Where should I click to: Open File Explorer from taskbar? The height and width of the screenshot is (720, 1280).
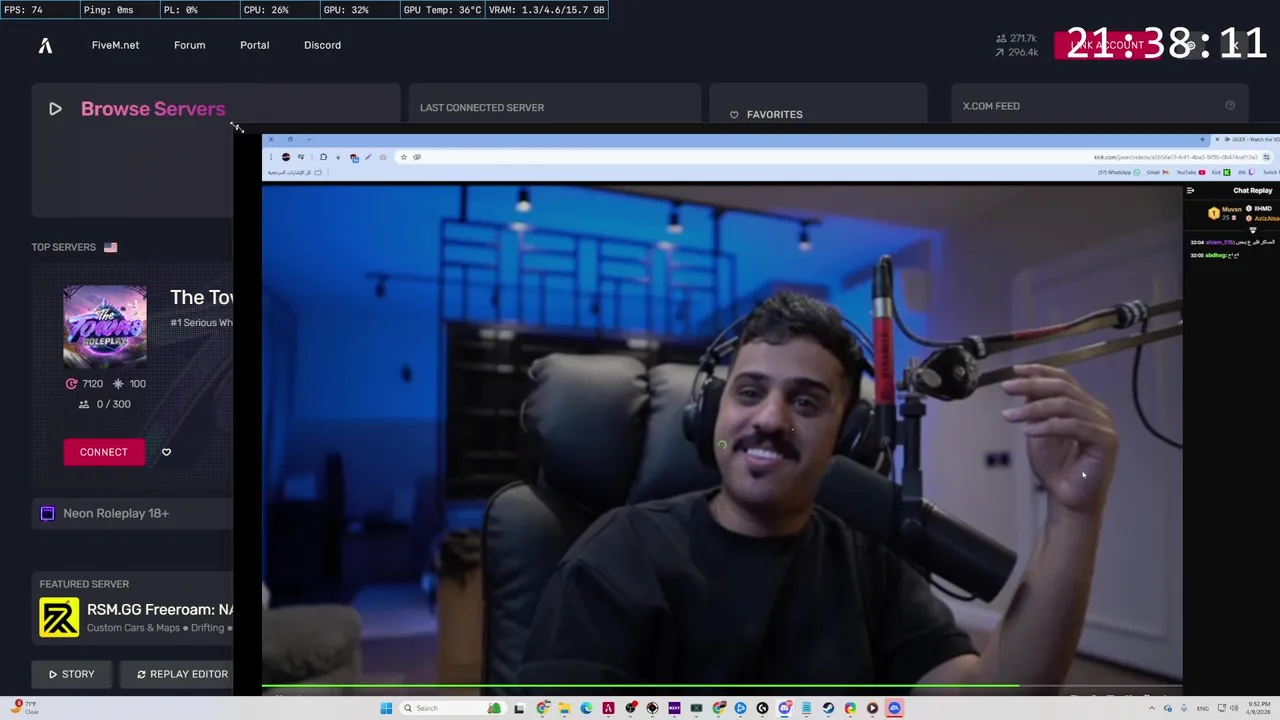[564, 708]
